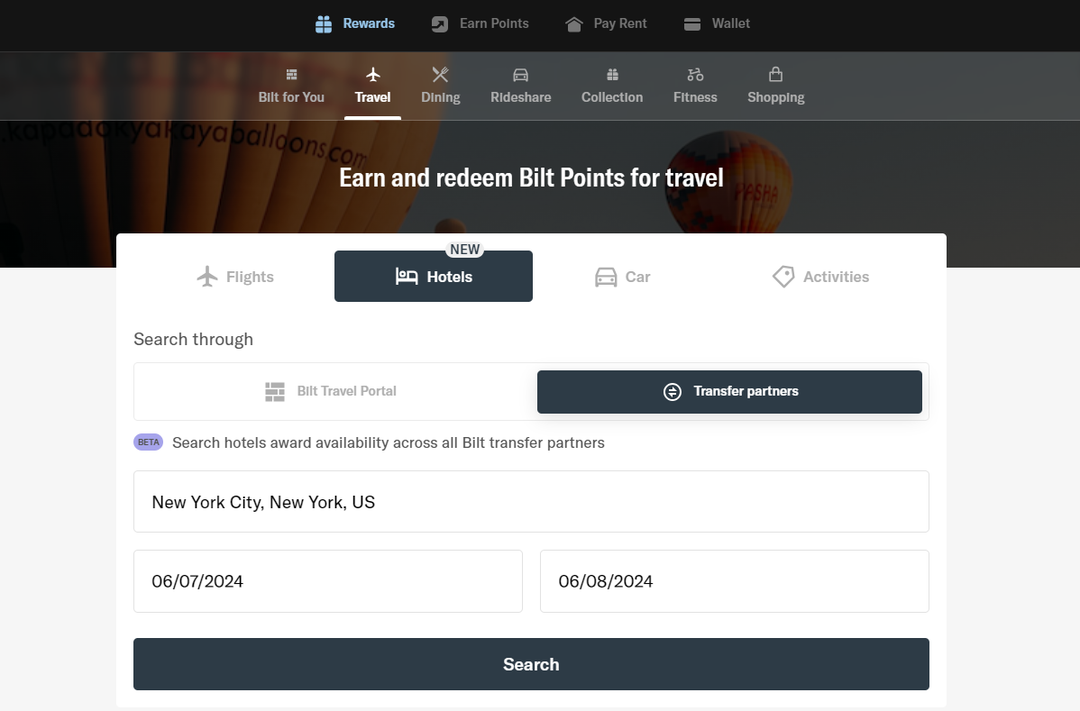Select the Bilt for You grid icon
1080x711 pixels.
291,74
